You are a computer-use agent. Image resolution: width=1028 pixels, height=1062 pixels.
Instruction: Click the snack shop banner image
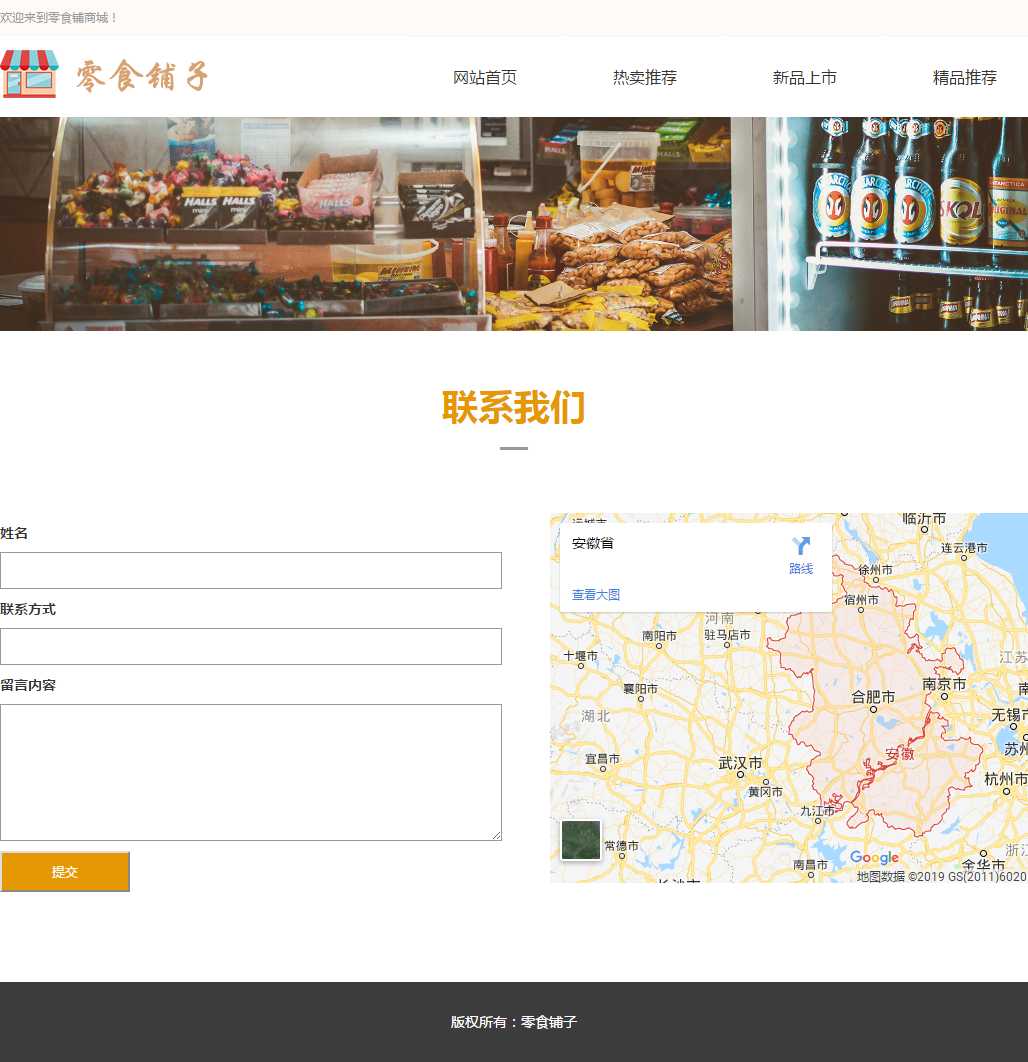(x=514, y=224)
